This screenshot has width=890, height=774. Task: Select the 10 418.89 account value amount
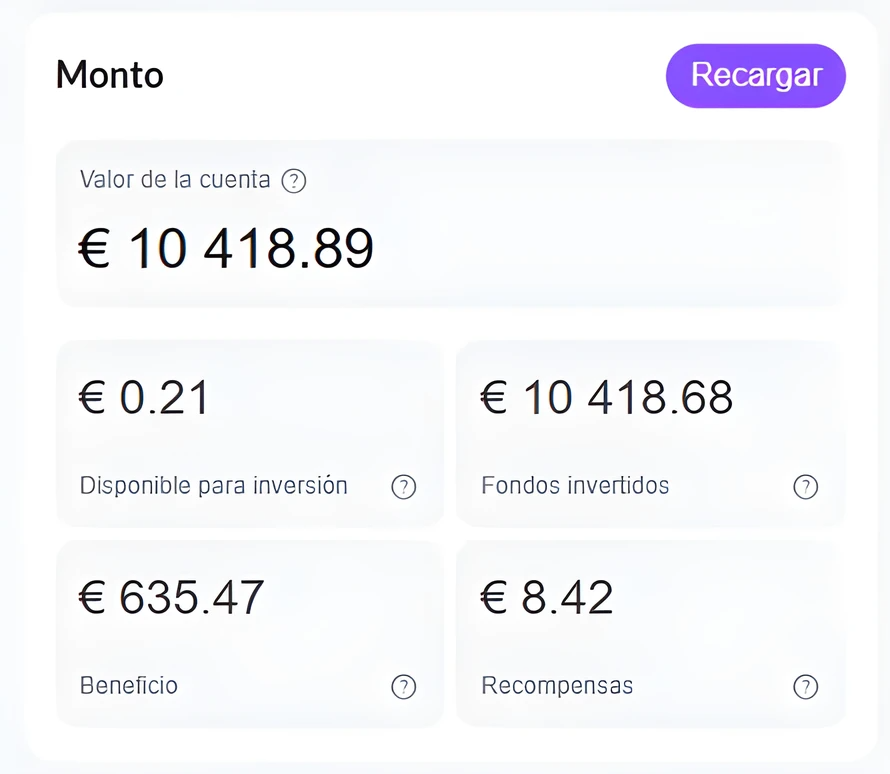251,248
